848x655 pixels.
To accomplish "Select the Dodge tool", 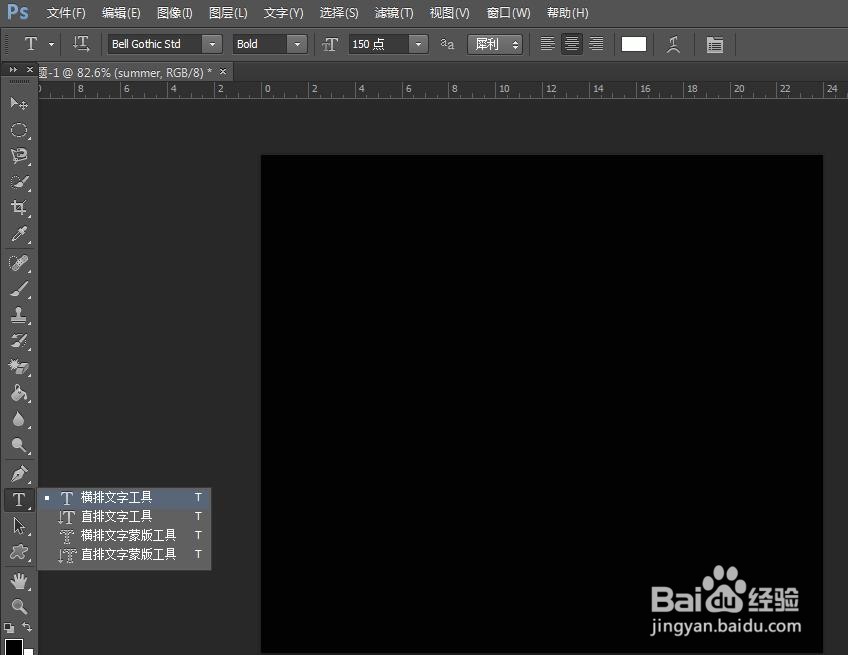I will [x=19, y=445].
